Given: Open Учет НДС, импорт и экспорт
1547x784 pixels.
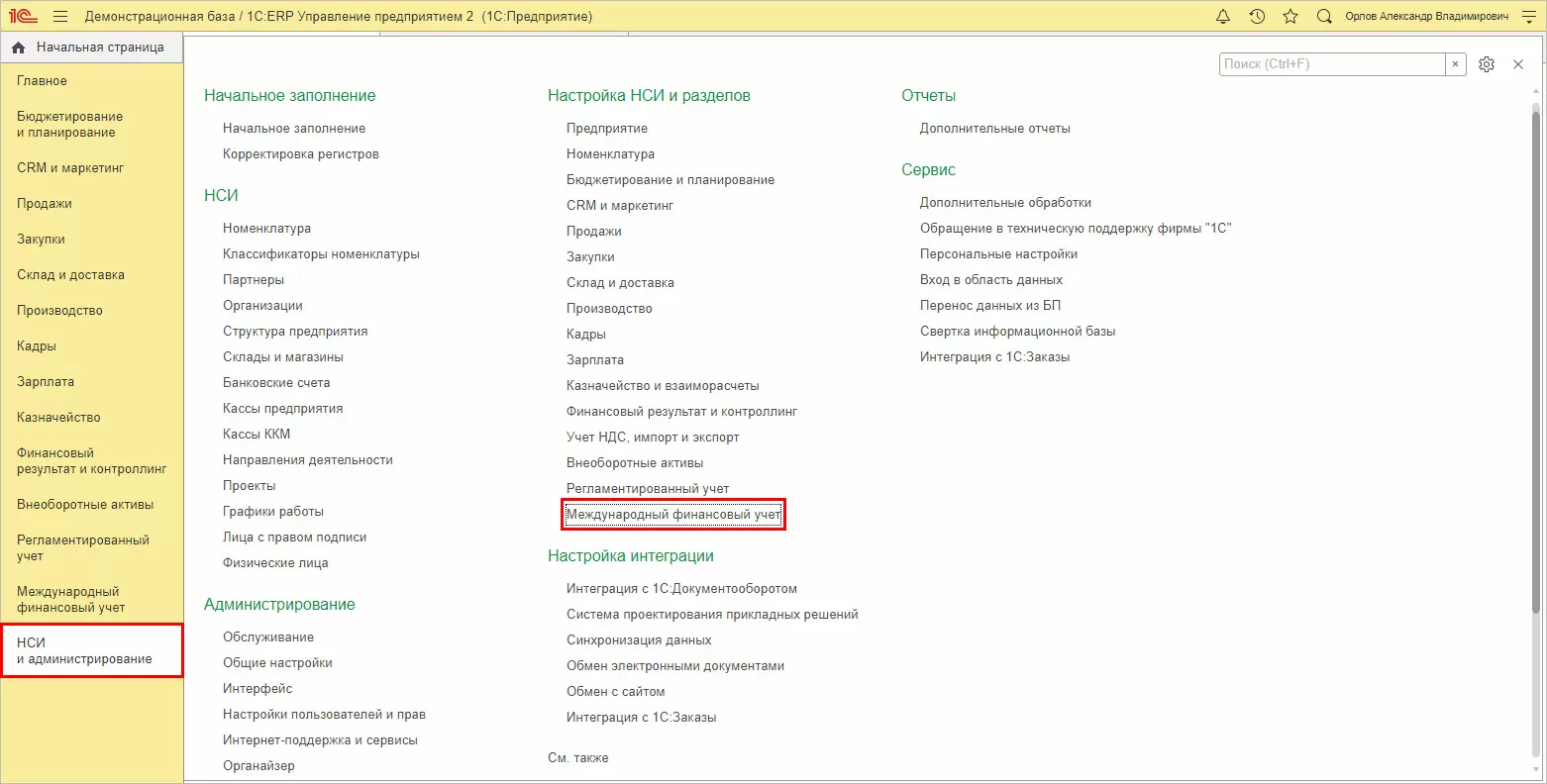Looking at the screenshot, I should (653, 438).
